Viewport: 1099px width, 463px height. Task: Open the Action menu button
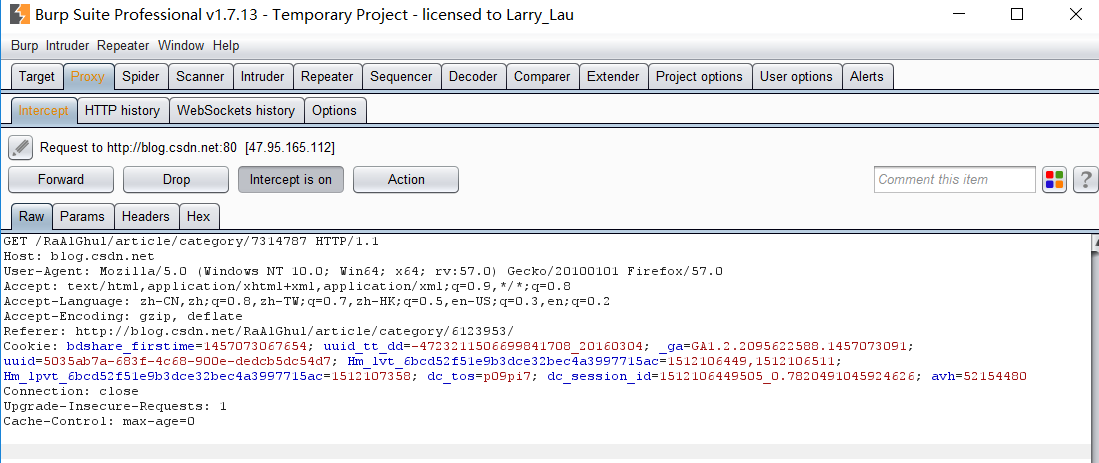(406, 179)
